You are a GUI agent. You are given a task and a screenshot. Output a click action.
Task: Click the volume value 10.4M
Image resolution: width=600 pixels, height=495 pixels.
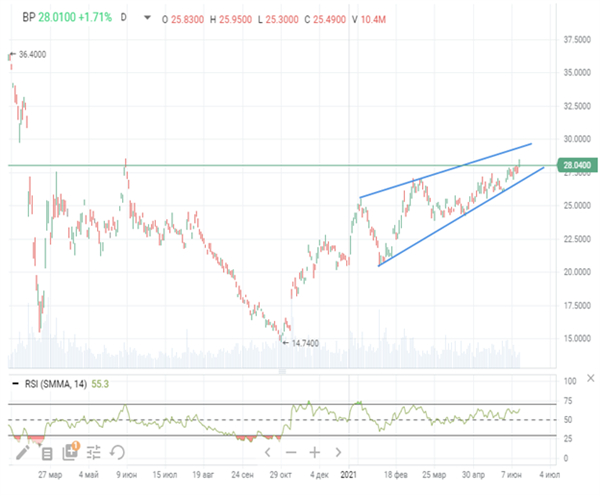(x=373, y=19)
